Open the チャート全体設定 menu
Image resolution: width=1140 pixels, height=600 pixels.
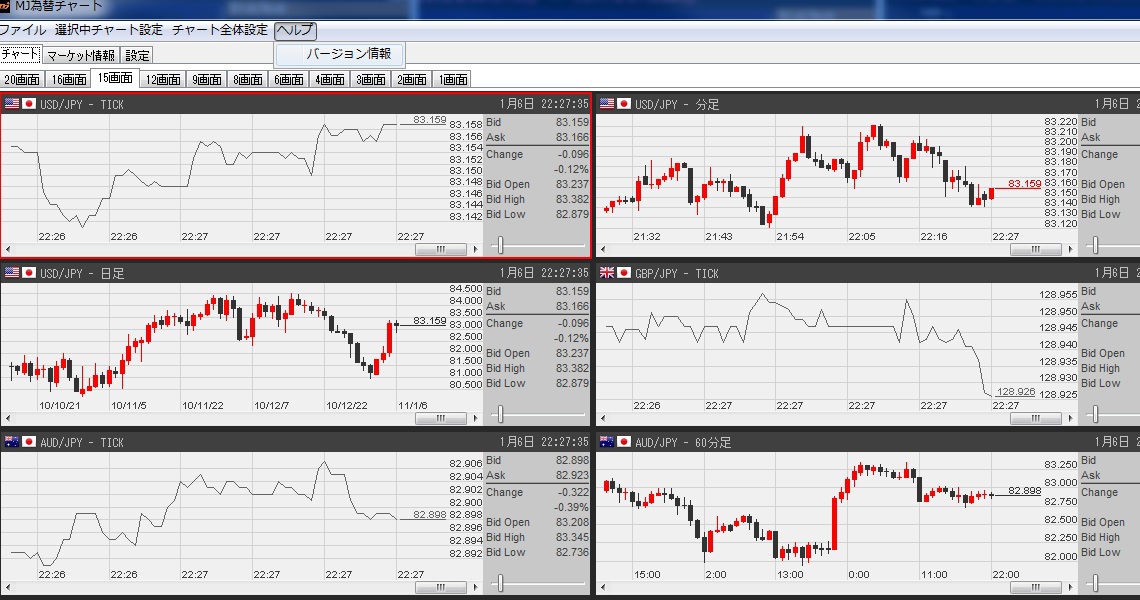[220, 31]
